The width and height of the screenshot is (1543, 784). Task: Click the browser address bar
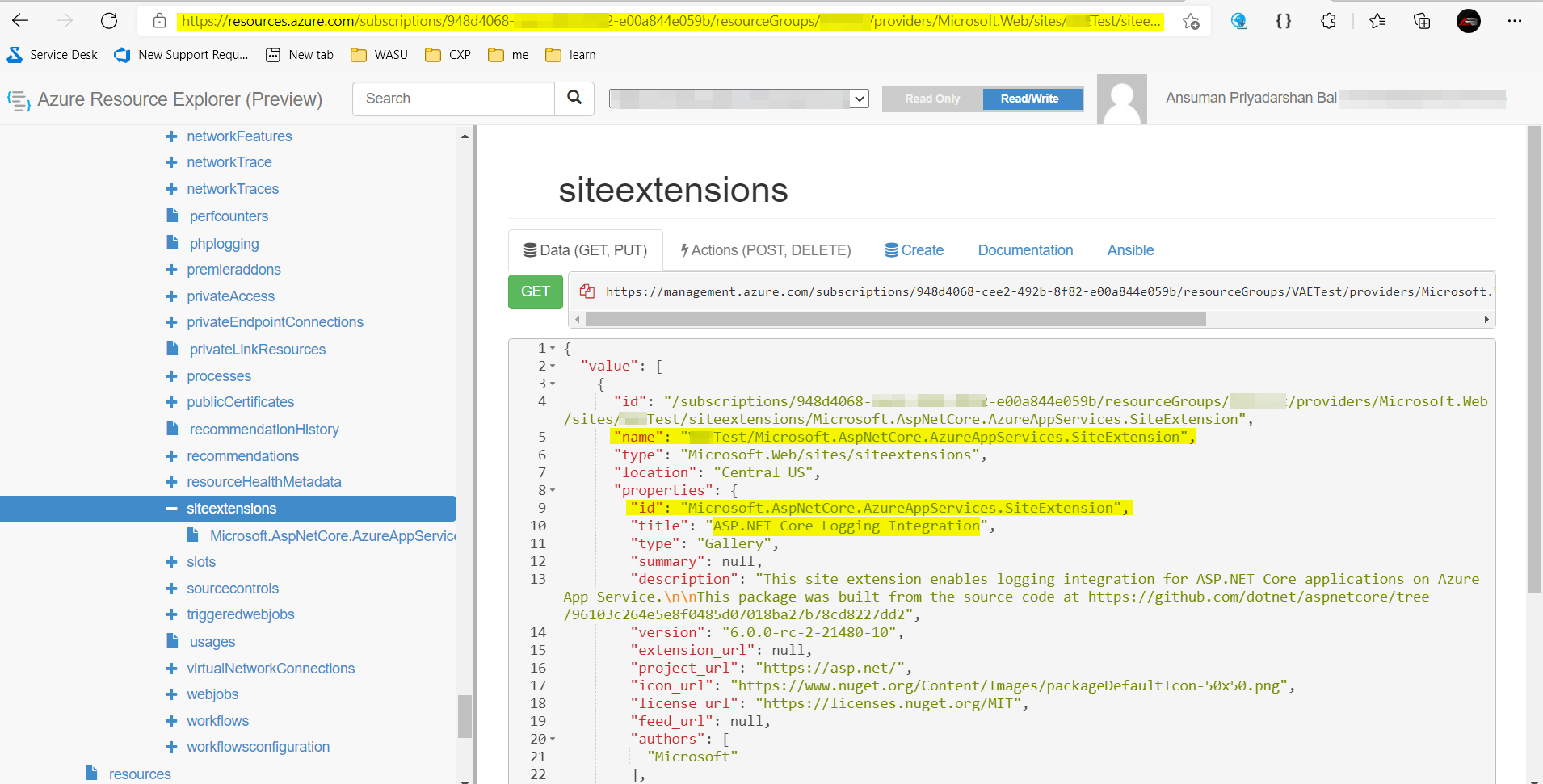tap(671, 21)
